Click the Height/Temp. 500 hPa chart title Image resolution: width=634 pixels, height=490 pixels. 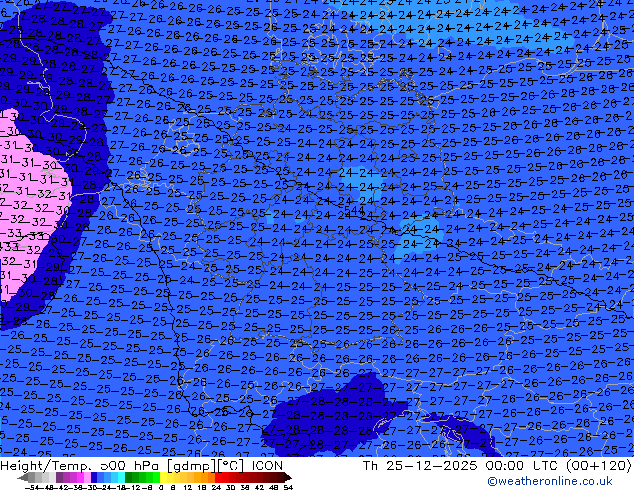(x=142, y=465)
